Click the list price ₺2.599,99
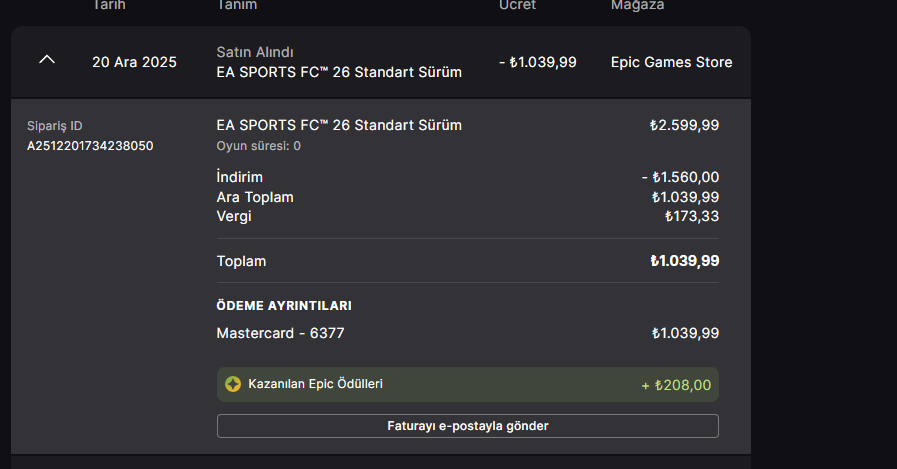 [x=684, y=125]
